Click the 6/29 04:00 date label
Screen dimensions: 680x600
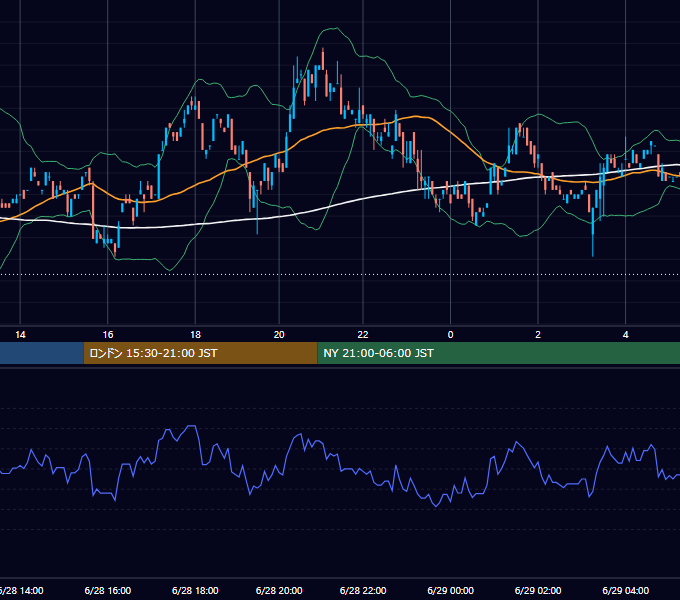[626, 590]
